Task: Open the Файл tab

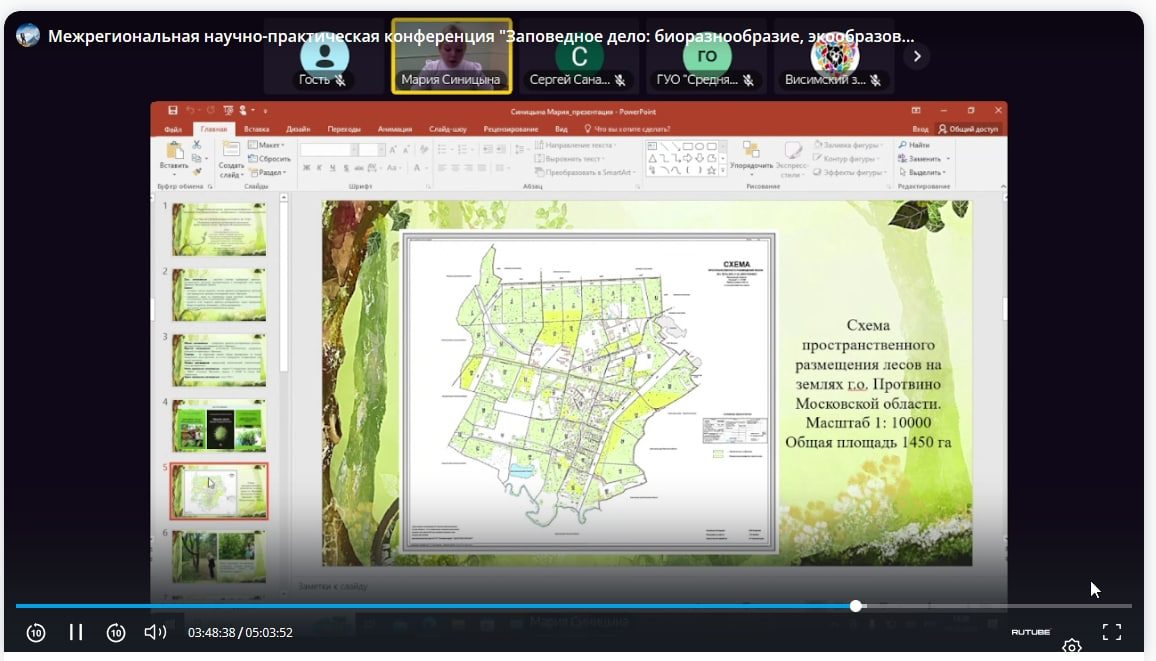Action: (173, 129)
